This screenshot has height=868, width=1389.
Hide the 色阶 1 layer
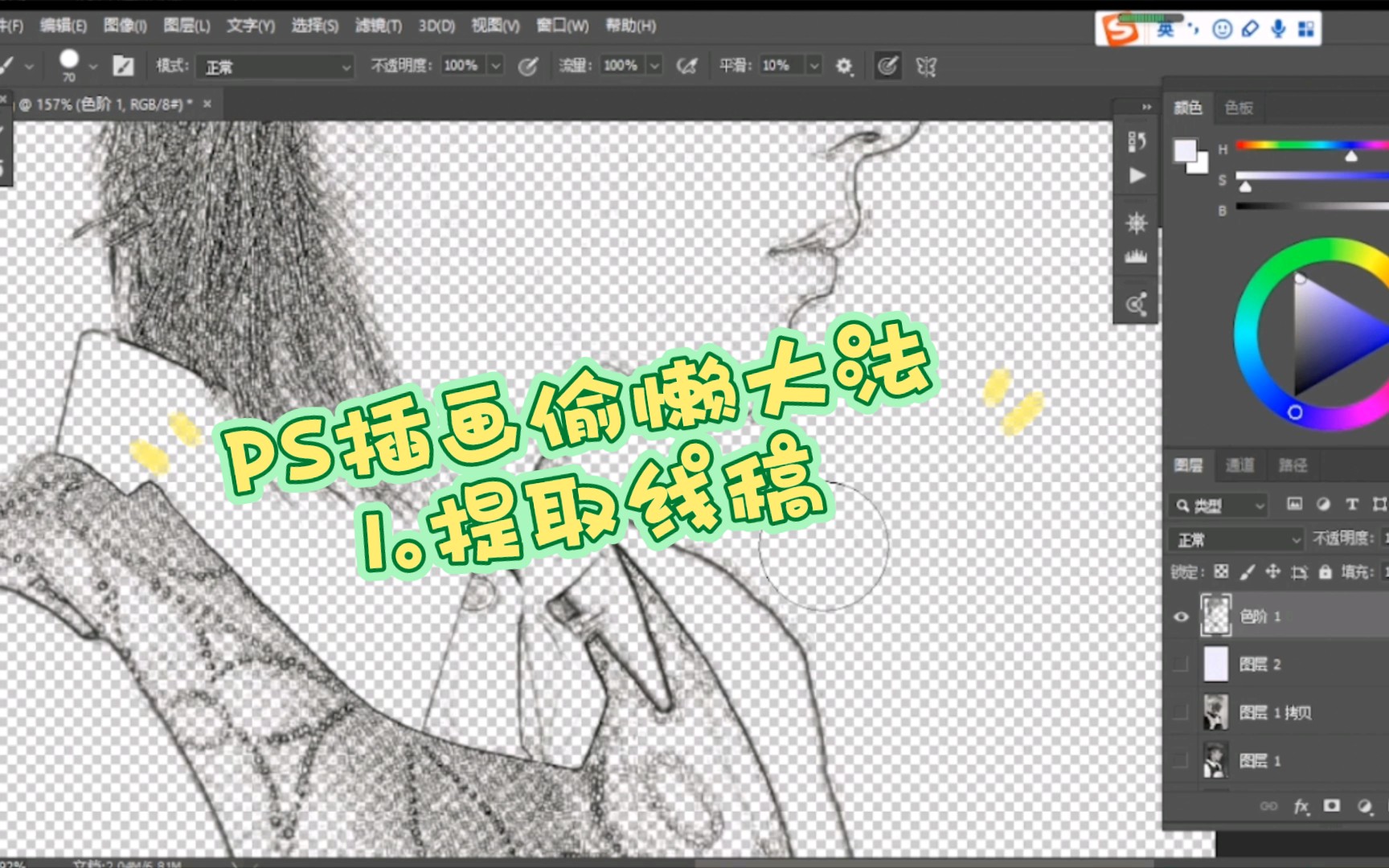(1181, 616)
